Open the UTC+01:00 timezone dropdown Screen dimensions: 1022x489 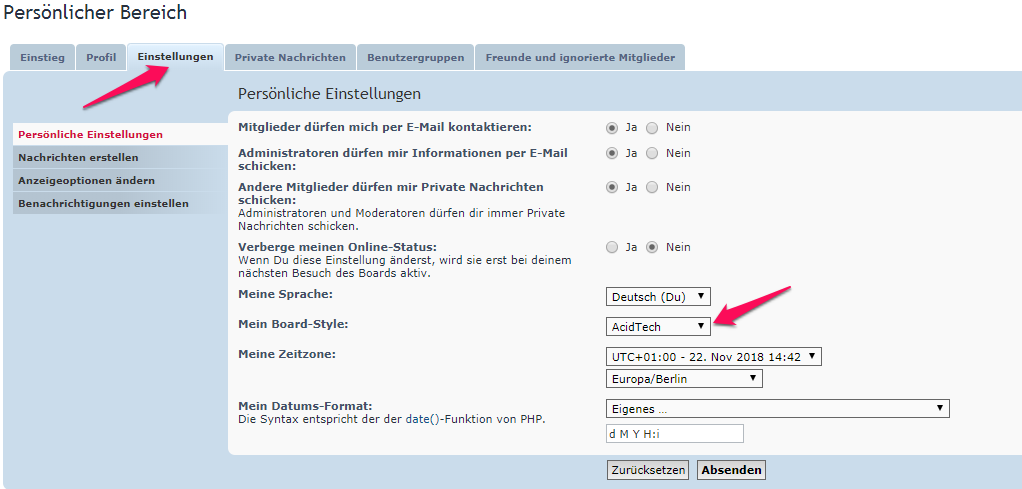click(x=714, y=357)
